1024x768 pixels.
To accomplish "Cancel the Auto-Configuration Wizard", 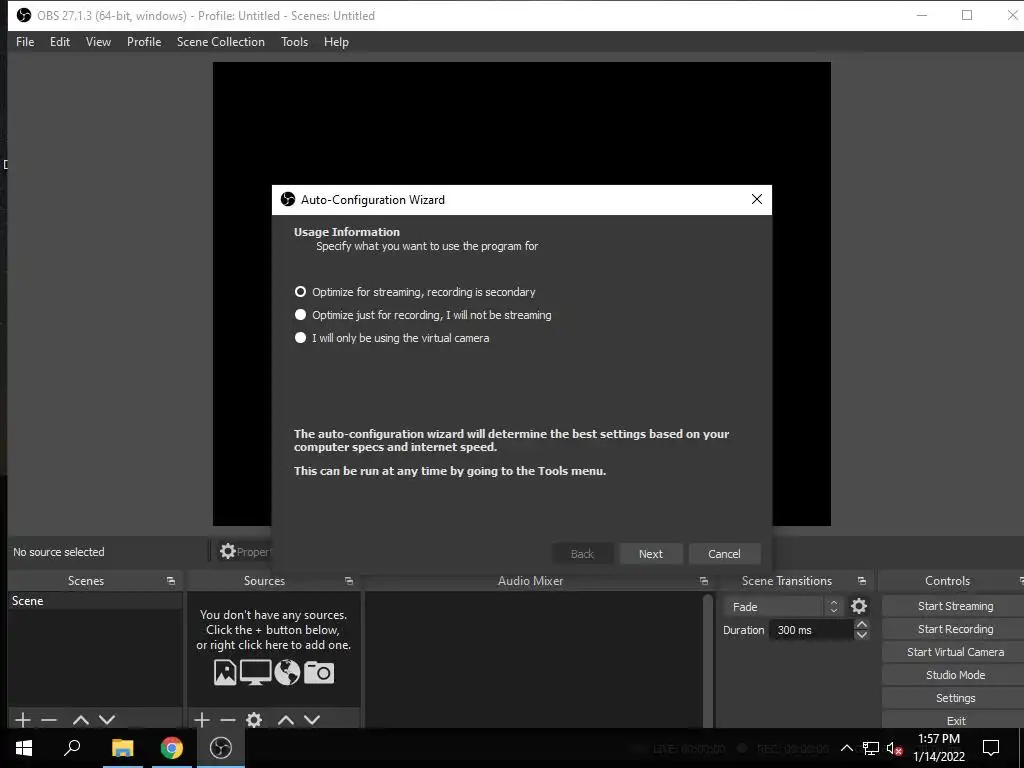I will tap(724, 554).
